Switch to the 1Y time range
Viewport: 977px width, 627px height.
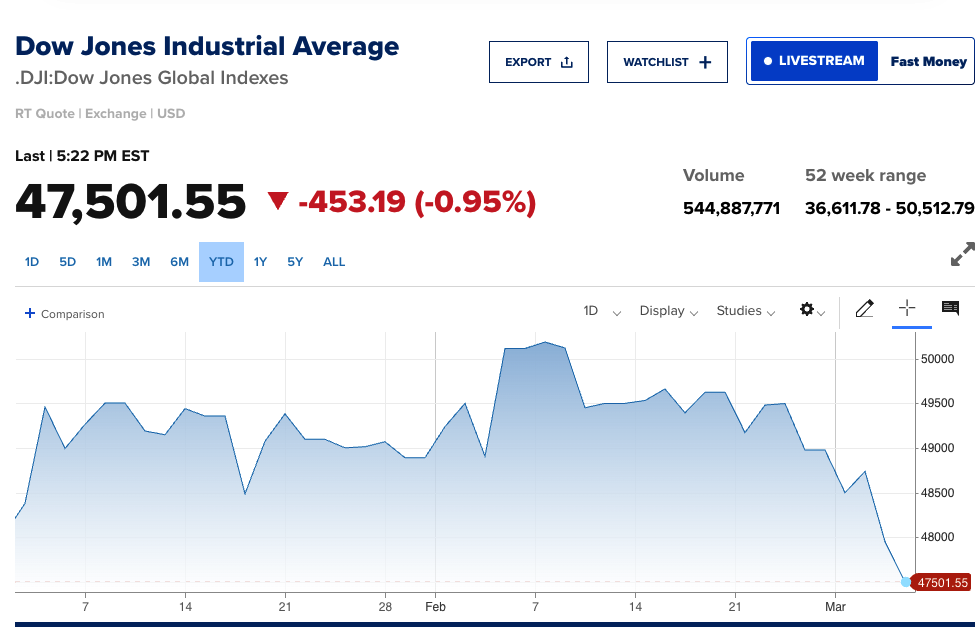point(260,262)
